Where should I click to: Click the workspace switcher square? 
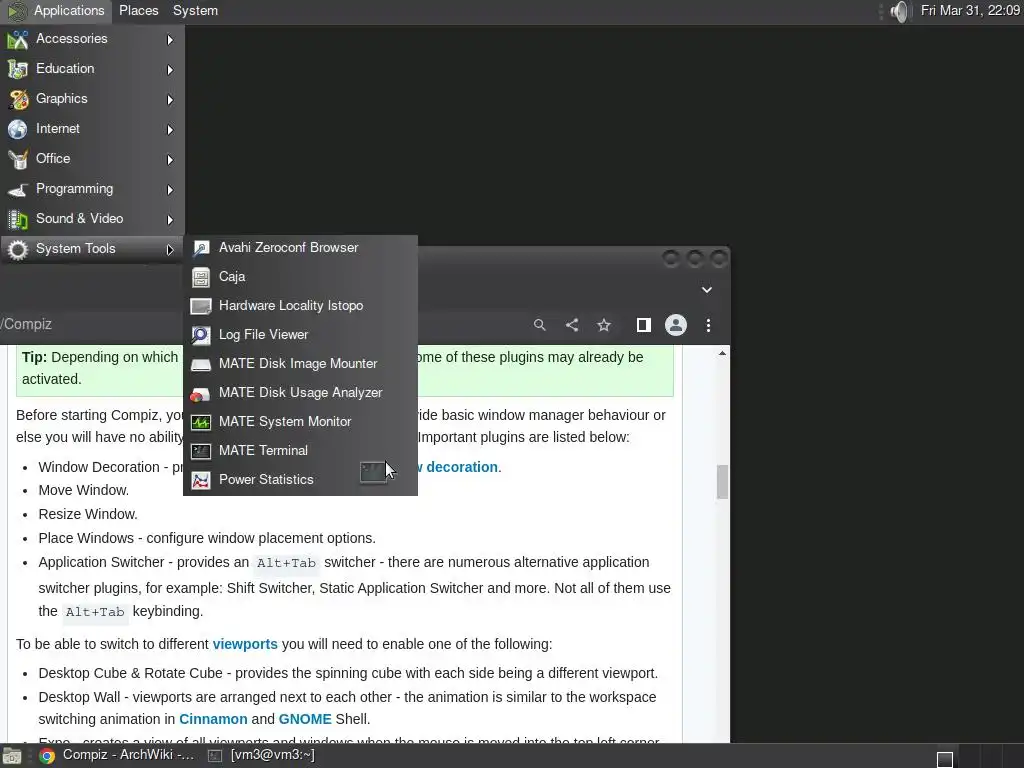tap(945, 760)
